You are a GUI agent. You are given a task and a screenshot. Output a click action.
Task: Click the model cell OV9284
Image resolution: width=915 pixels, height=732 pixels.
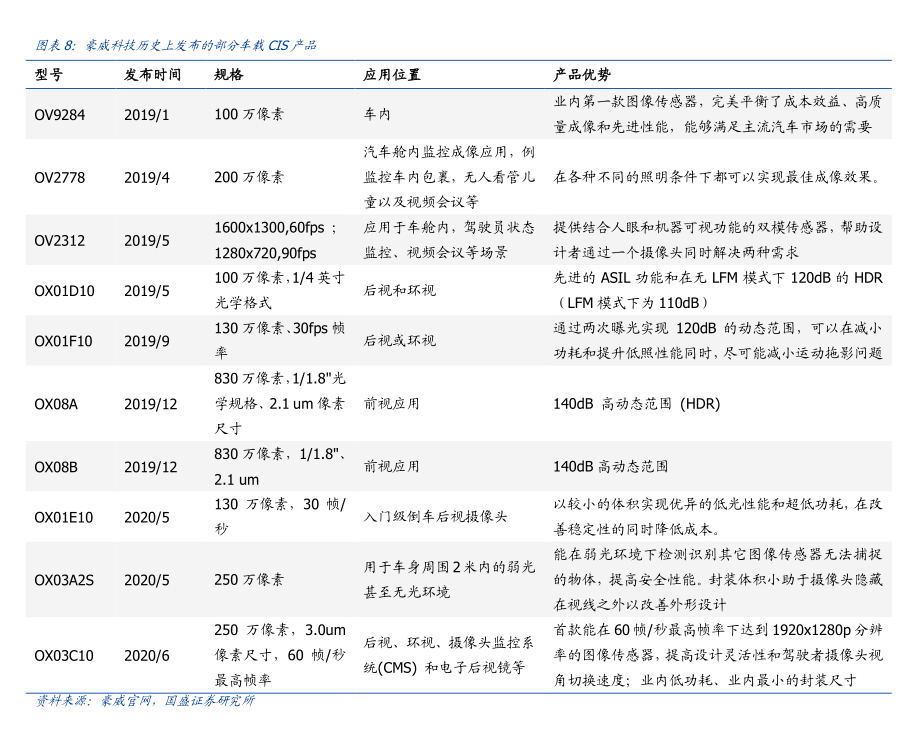(x=60, y=114)
